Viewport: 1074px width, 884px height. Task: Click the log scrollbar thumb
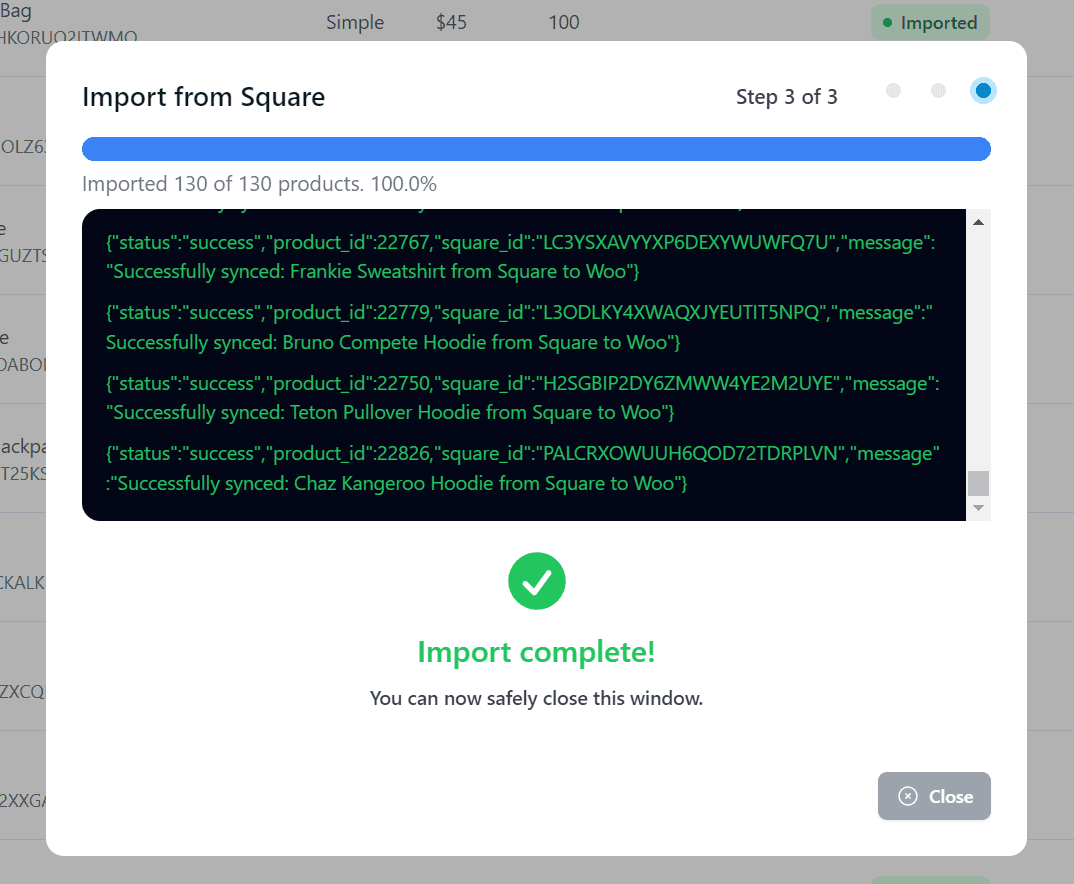point(978,483)
